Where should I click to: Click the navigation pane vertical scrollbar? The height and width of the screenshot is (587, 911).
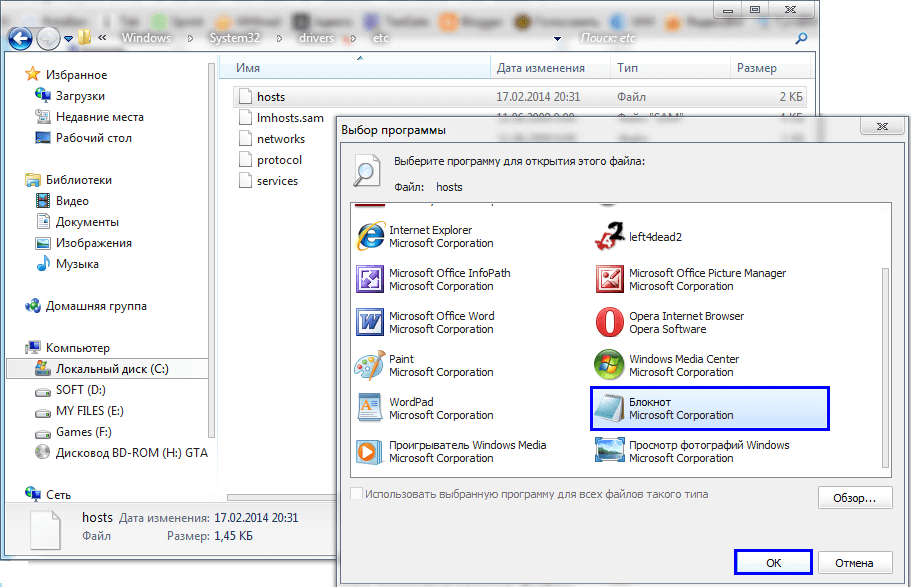[x=211, y=250]
